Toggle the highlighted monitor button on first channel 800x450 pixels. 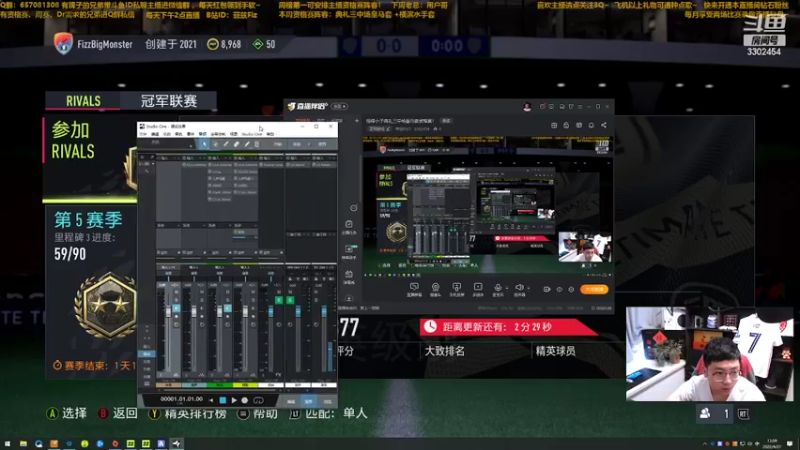[177, 308]
